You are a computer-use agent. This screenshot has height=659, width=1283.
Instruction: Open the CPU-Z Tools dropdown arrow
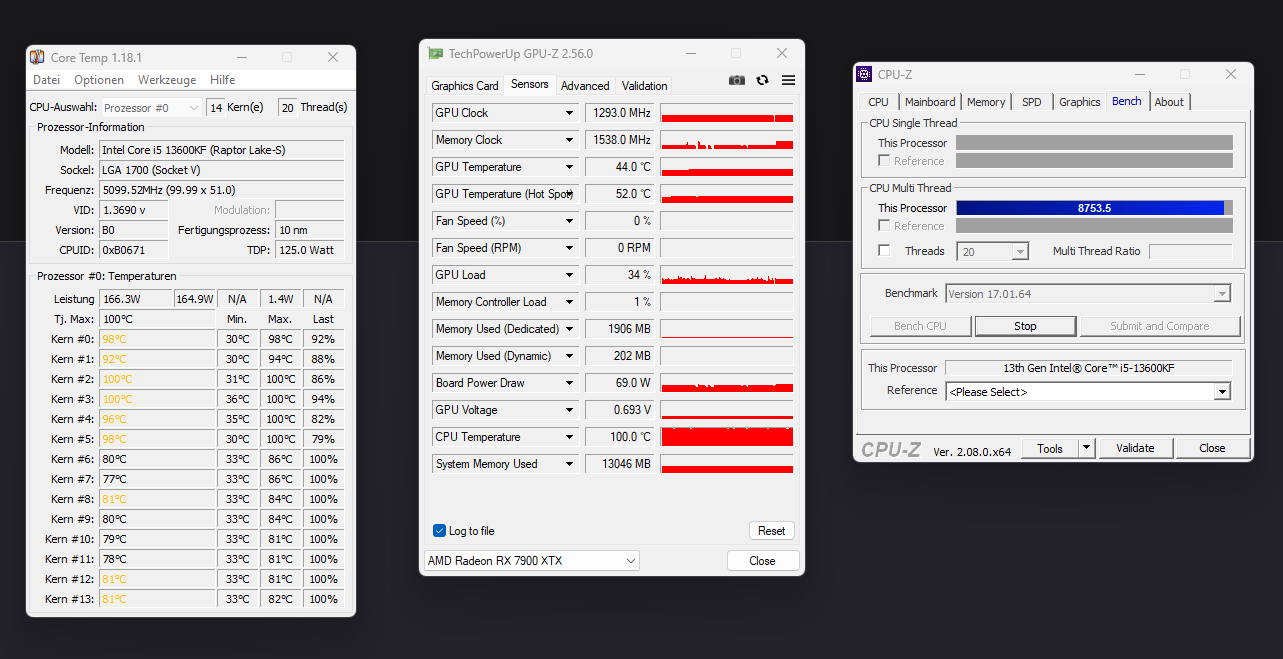(1087, 448)
